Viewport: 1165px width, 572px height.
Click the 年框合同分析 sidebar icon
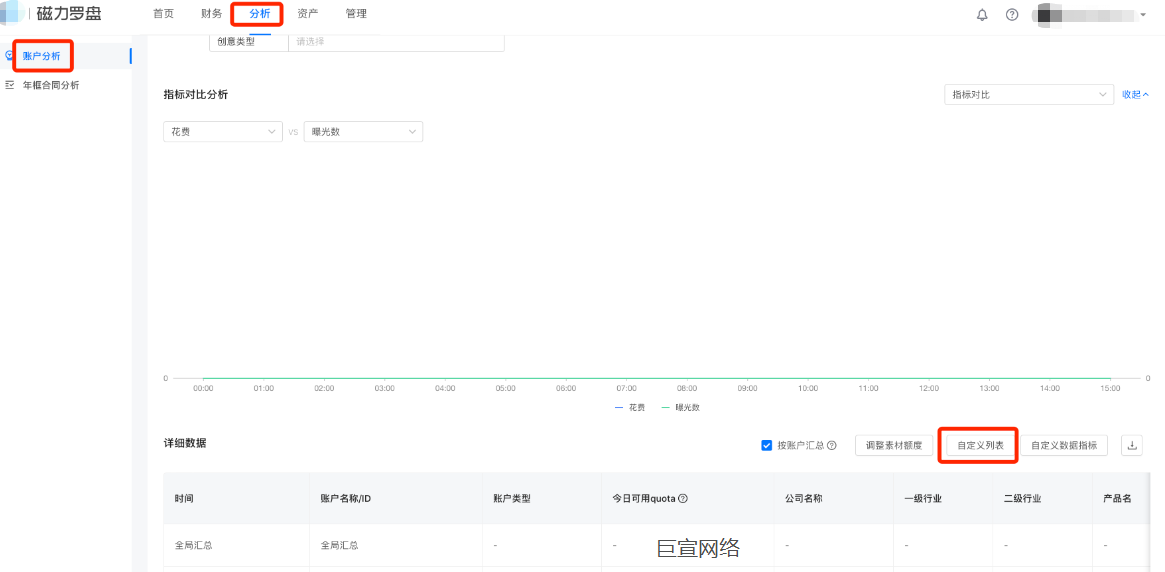(10, 85)
